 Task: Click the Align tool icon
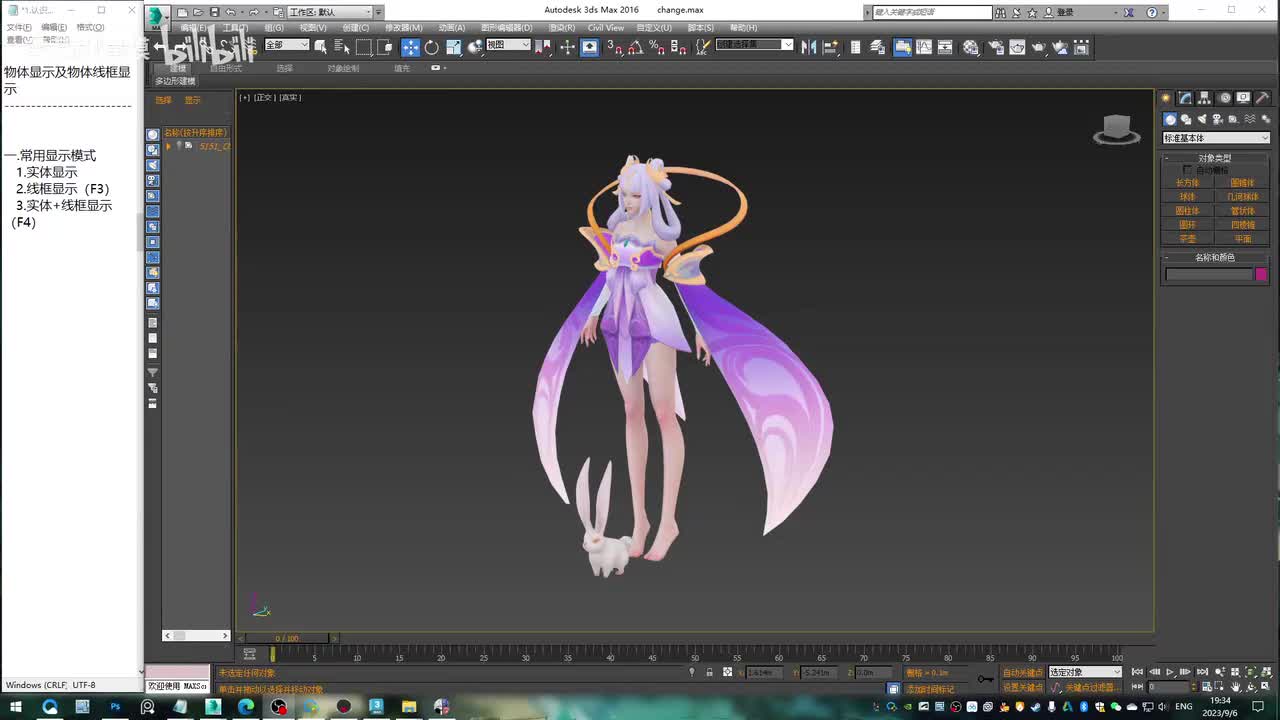(830, 47)
